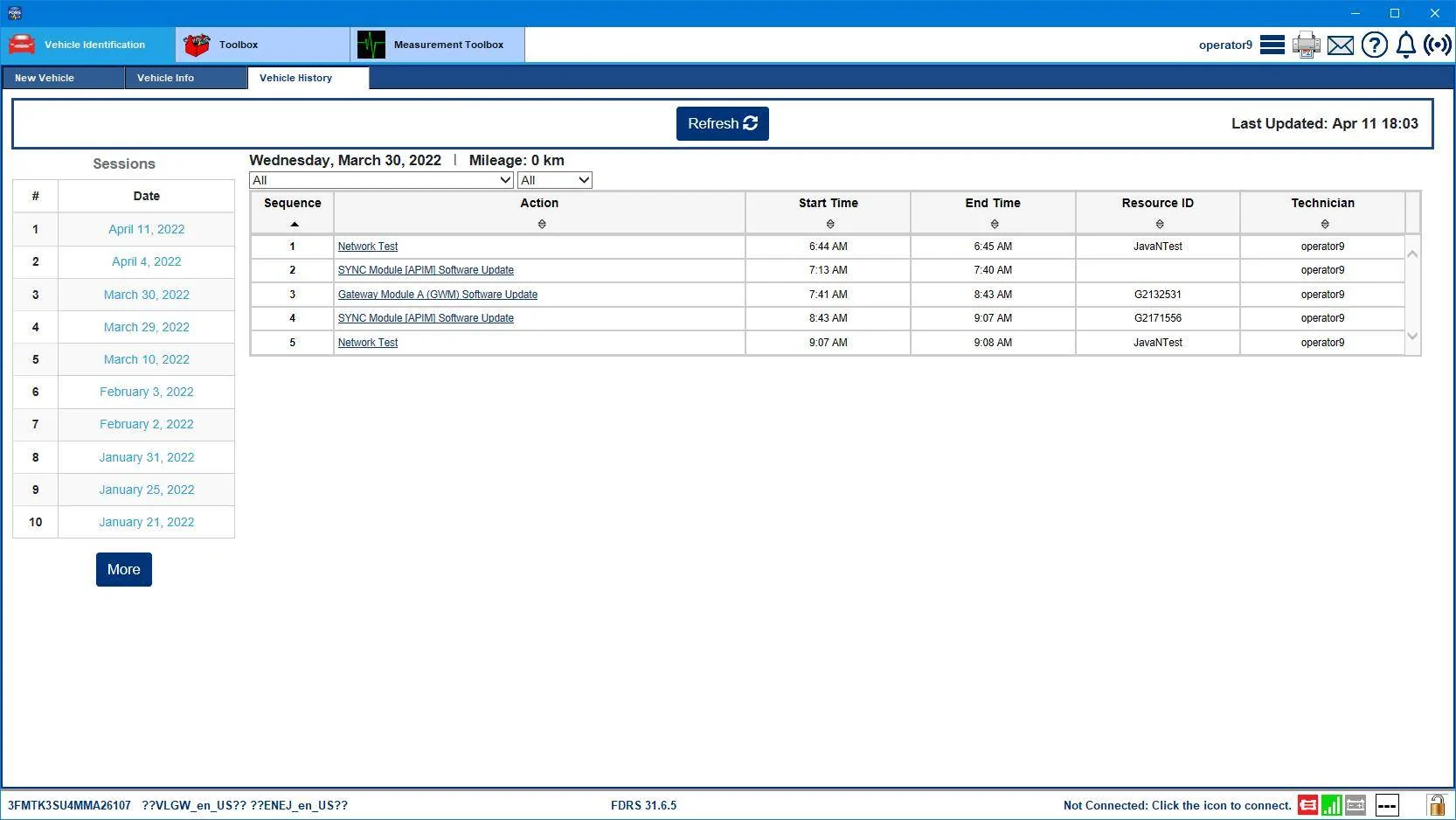Click the printer icon in the top toolbar
The image size is (1456, 820).
tap(1307, 45)
